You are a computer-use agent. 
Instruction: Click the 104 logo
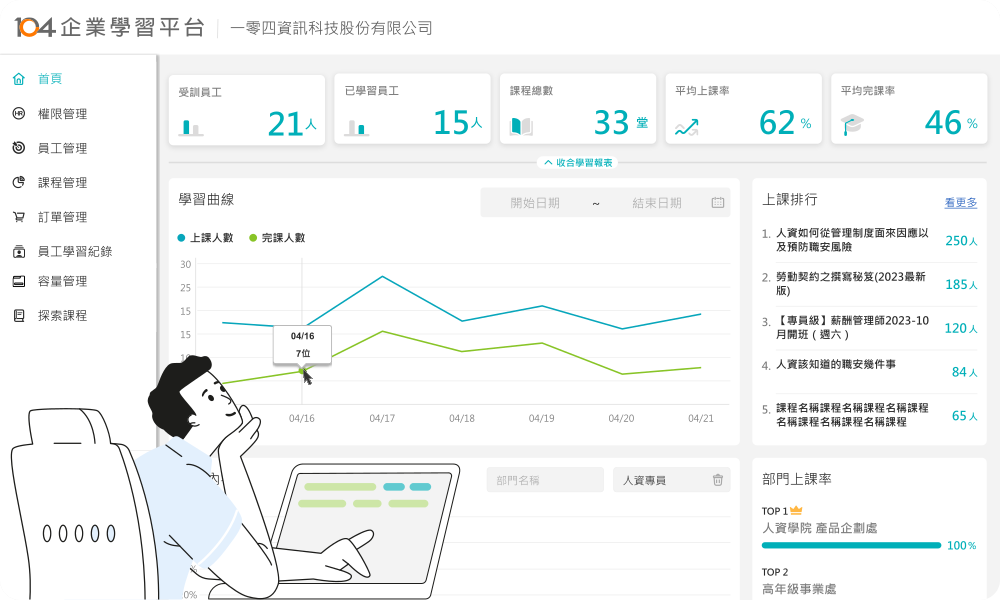34,27
